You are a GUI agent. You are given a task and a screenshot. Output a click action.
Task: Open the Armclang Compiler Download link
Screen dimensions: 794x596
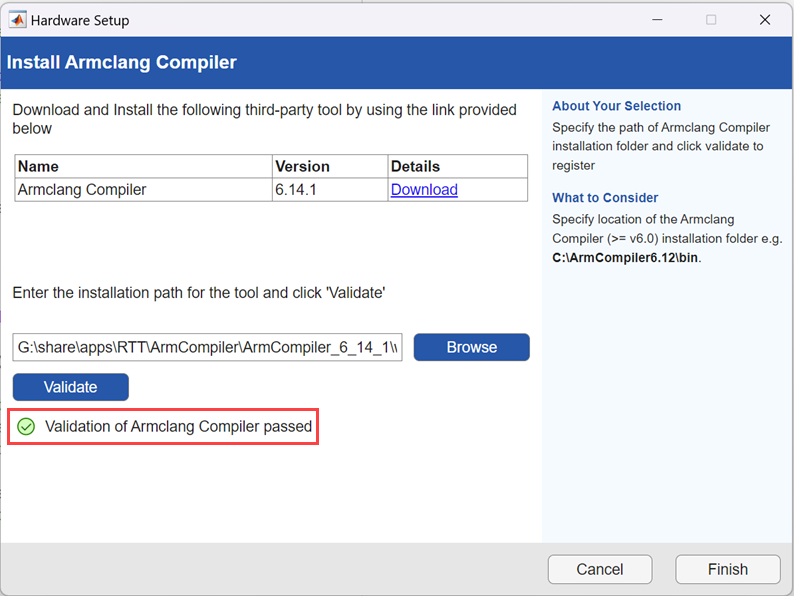[424, 190]
